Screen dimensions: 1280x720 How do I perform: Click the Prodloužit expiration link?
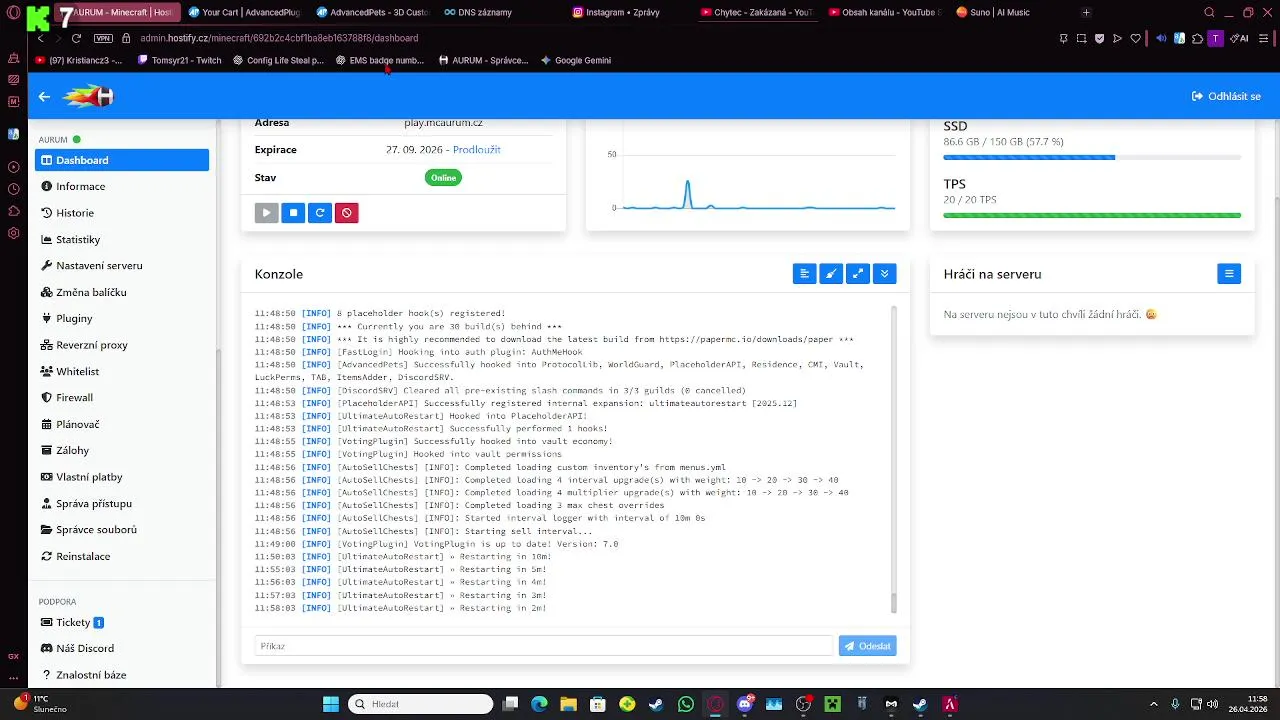click(476, 150)
